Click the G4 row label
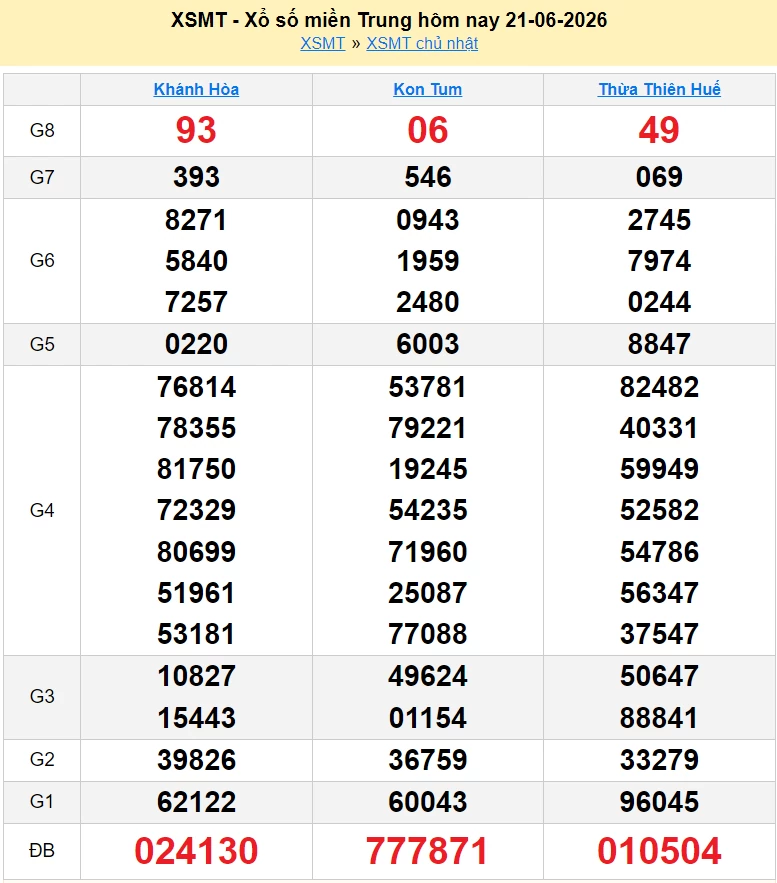The image size is (777, 883). [42, 510]
